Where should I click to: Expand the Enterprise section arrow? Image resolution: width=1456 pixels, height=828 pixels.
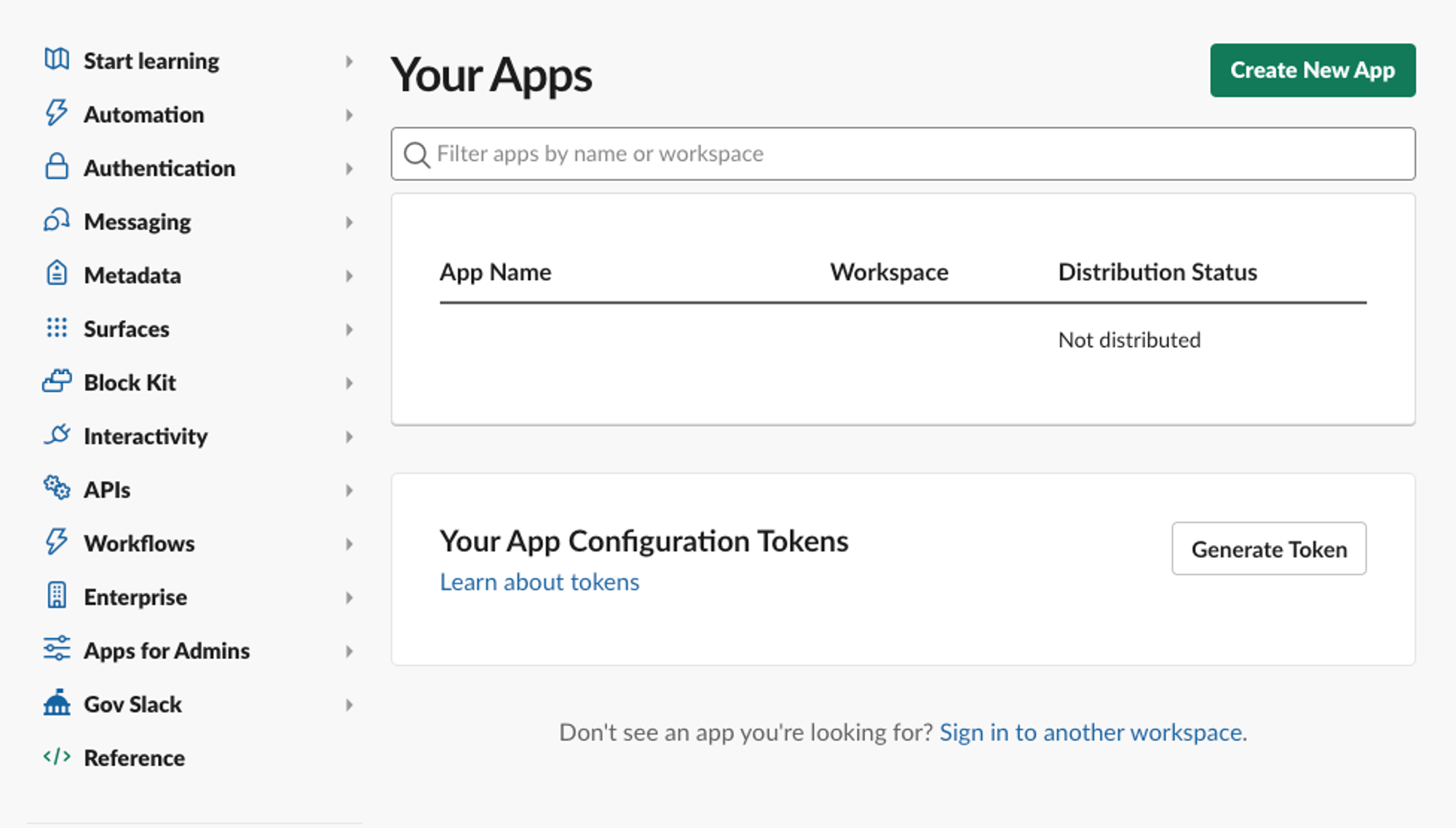point(349,597)
